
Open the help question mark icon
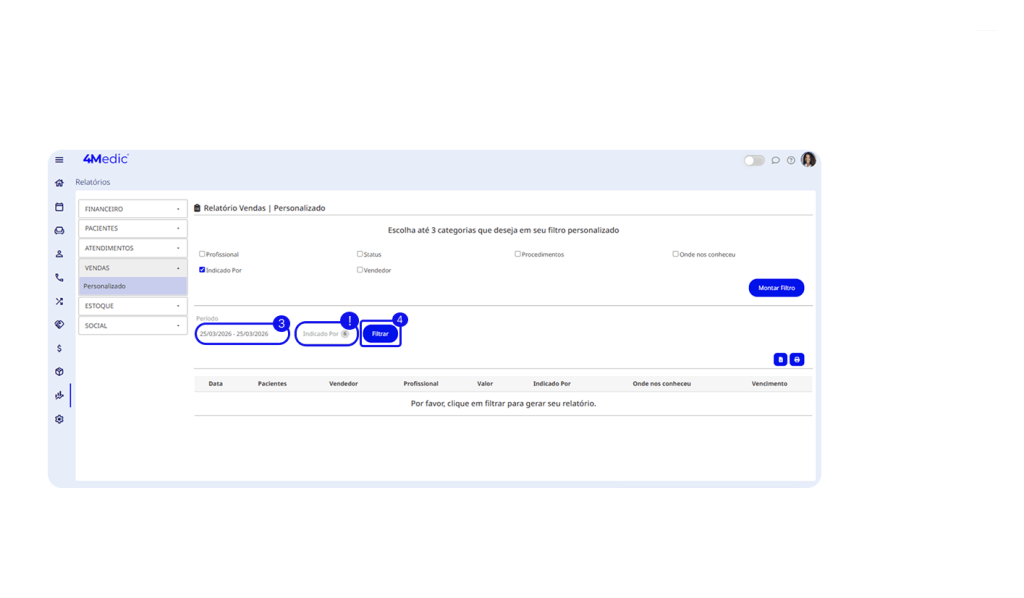[x=790, y=160]
